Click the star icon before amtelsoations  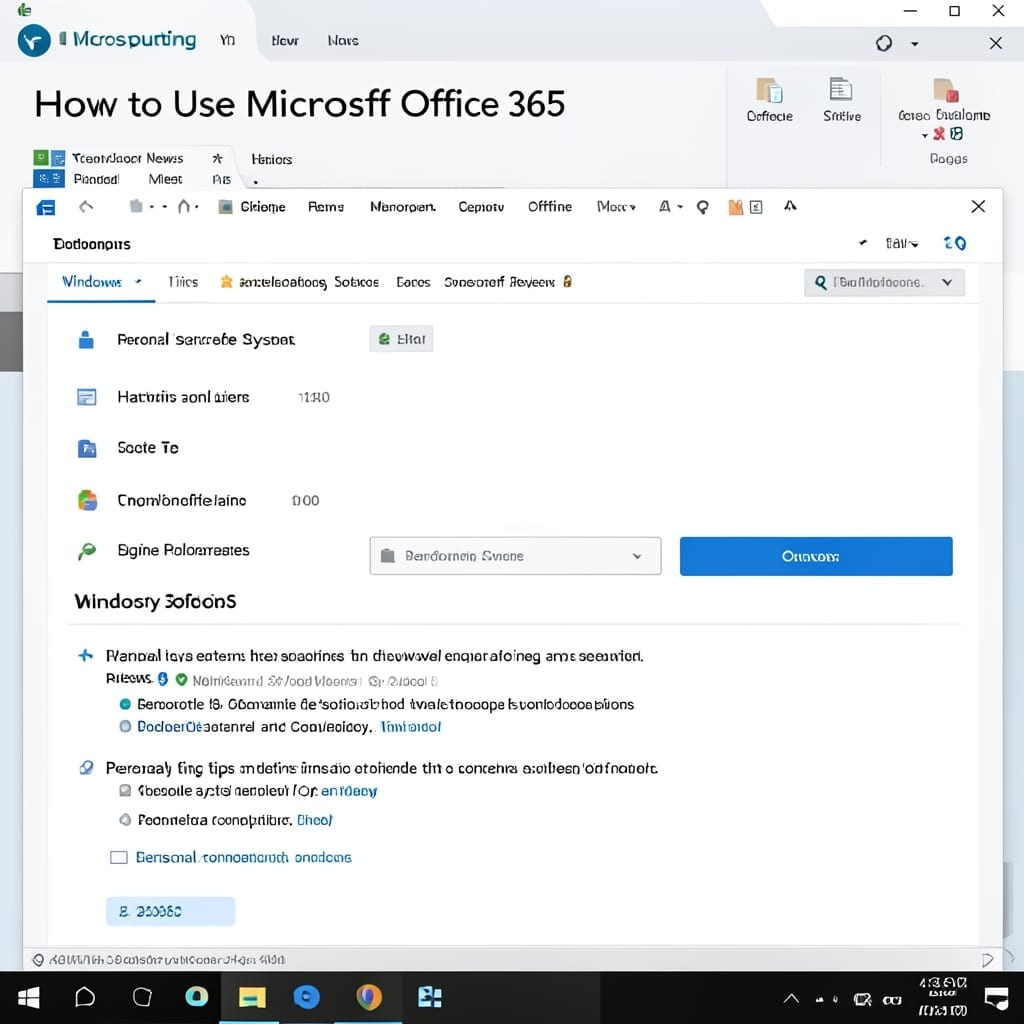(226, 281)
